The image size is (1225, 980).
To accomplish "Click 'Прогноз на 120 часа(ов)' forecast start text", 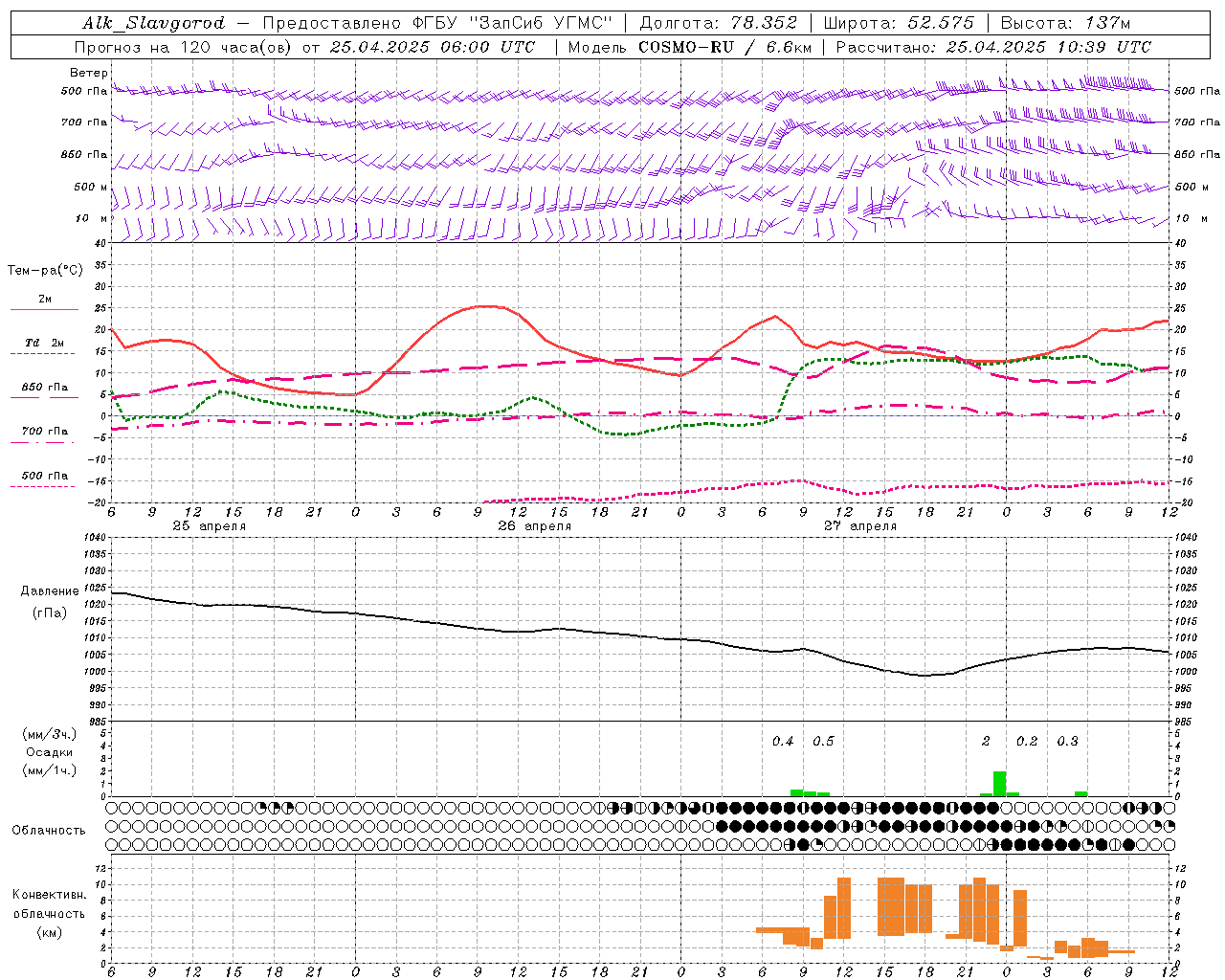I will click(x=185, y=47).
